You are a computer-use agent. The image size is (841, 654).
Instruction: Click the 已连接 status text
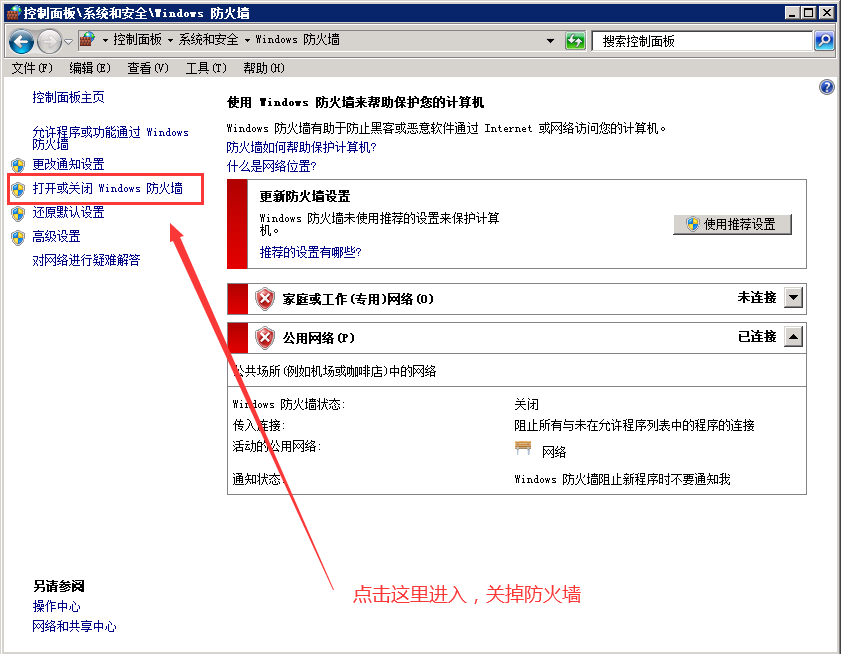click(757, 336)
